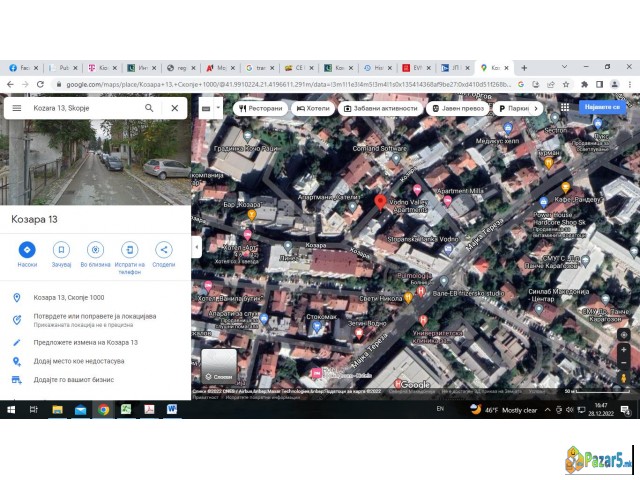The height and width of the screenshot is (480, 640).
Task: Share location using Сподели icon
Action: click(x=163, y=250)
